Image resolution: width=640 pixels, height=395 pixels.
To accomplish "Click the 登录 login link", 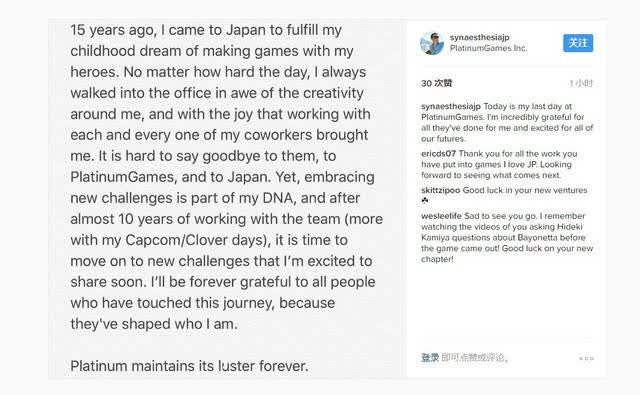I will coord(430,358).
